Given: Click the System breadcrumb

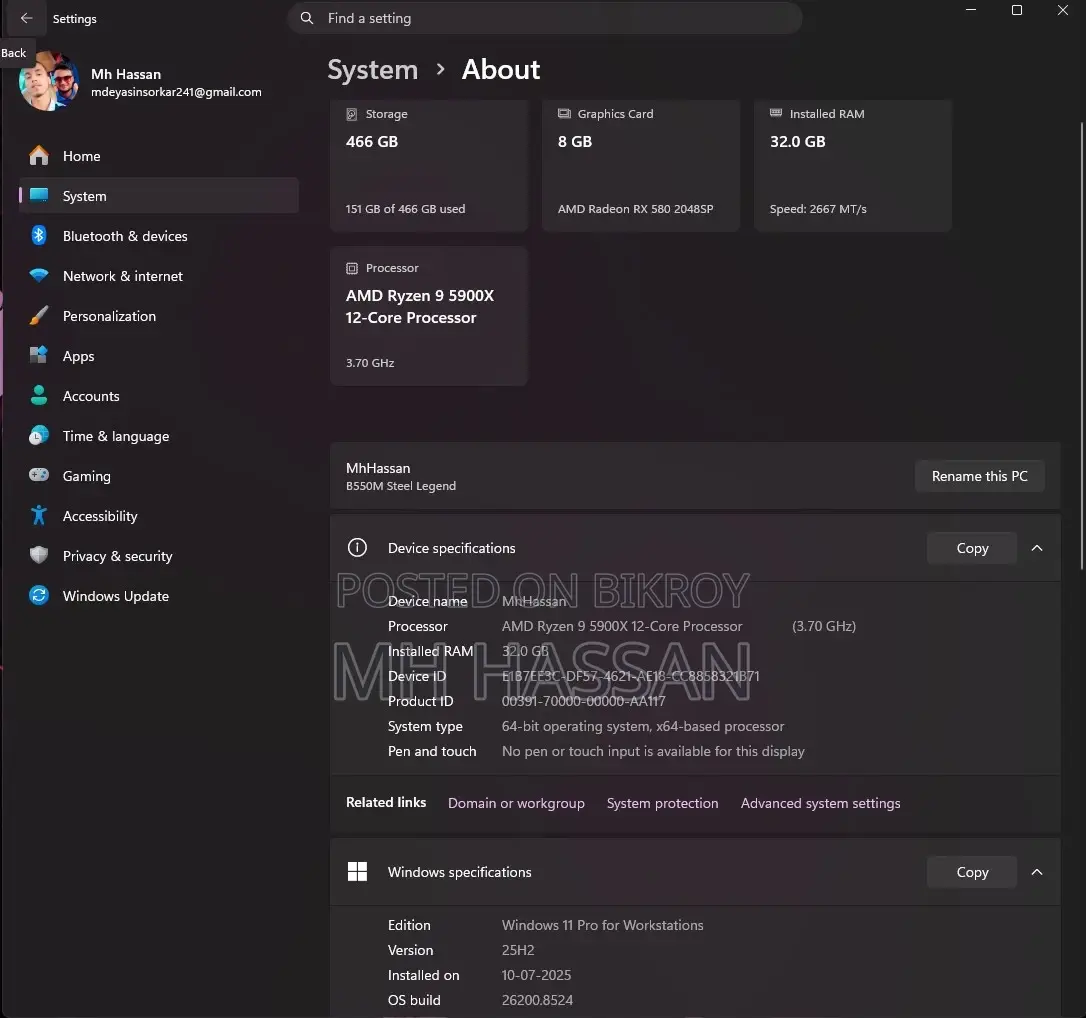Looking at the screenshot, I should coord(373,69).
